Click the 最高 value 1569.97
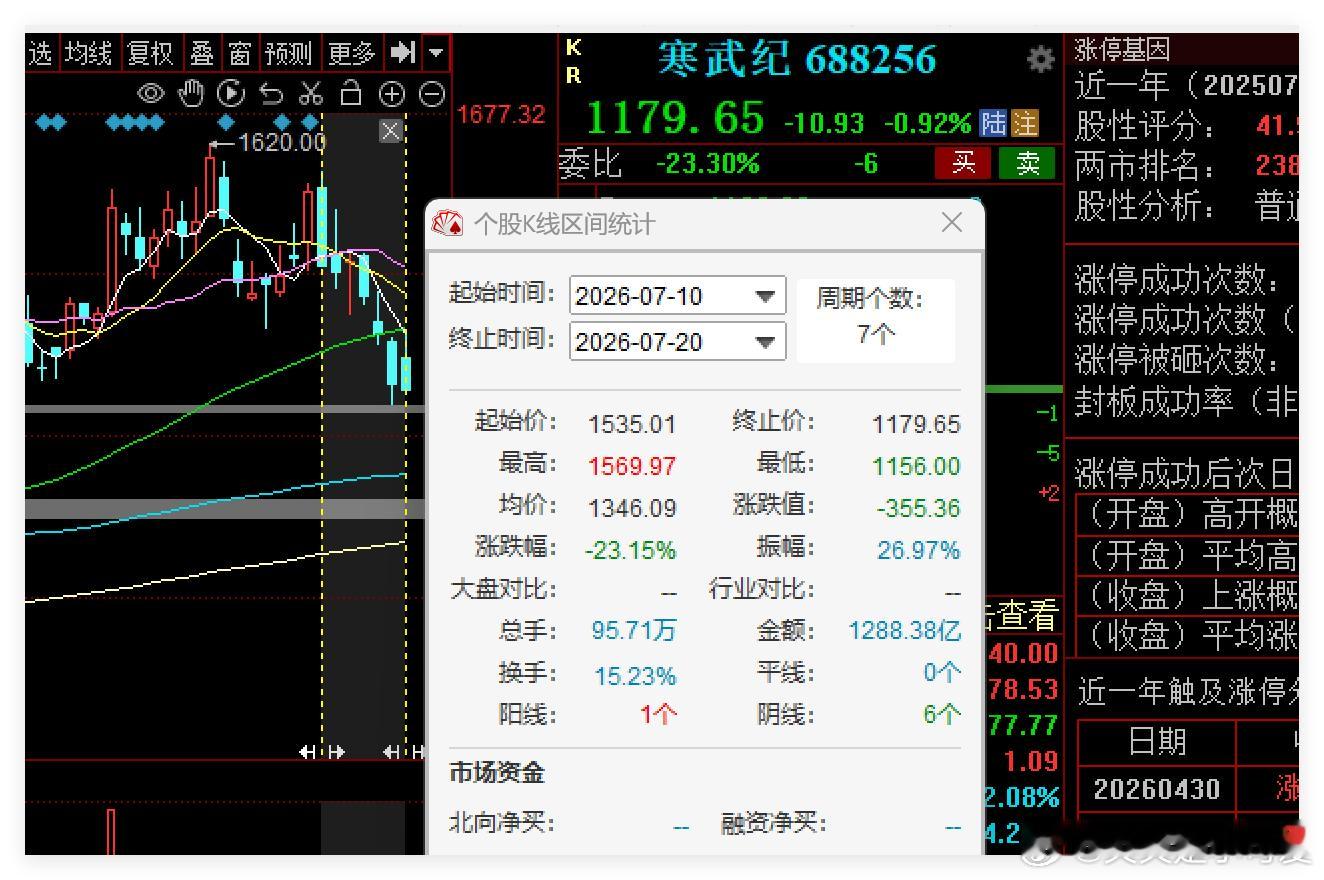 pos(632,466)
